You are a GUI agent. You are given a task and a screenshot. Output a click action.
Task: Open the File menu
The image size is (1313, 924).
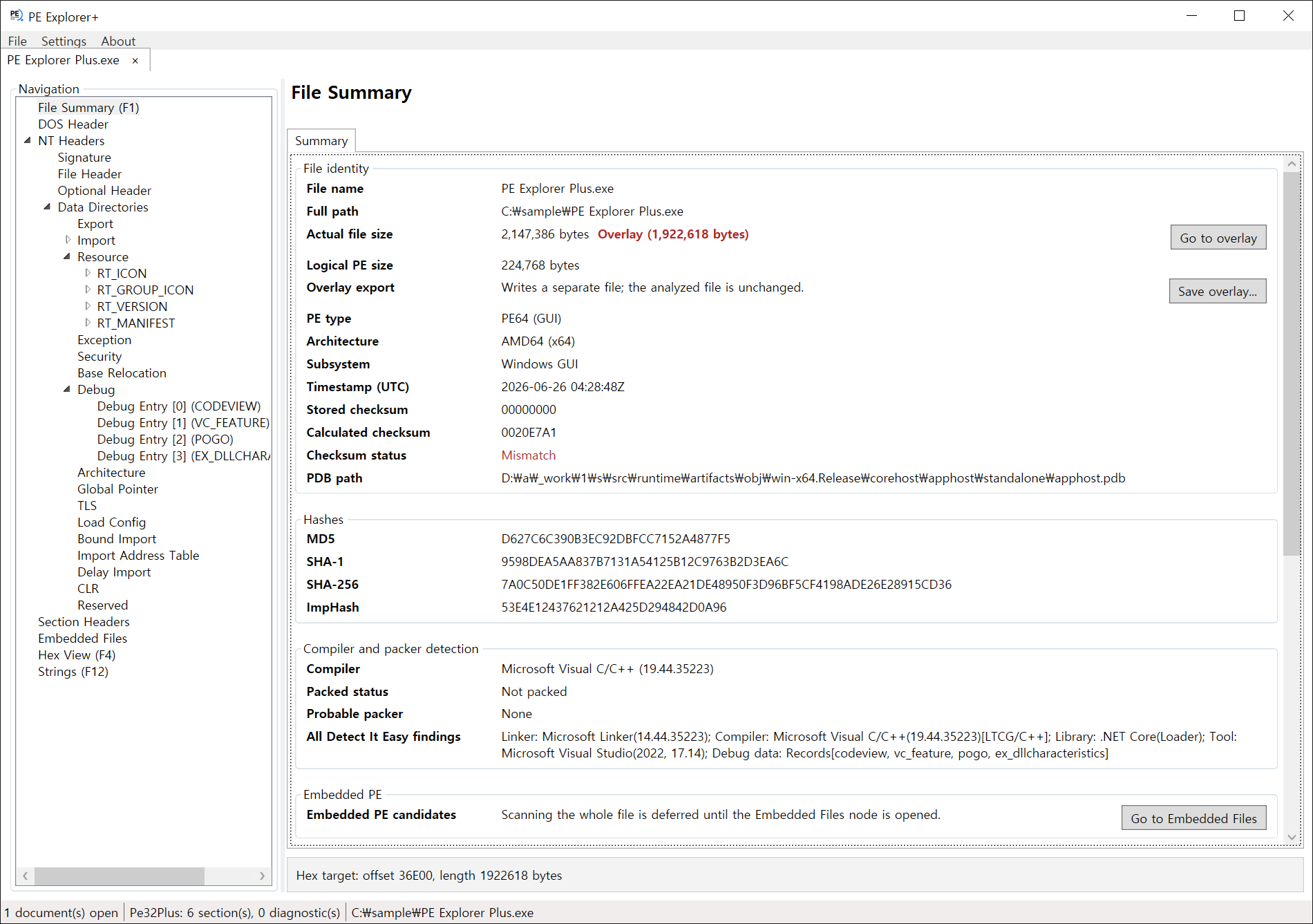coord(17,41)
